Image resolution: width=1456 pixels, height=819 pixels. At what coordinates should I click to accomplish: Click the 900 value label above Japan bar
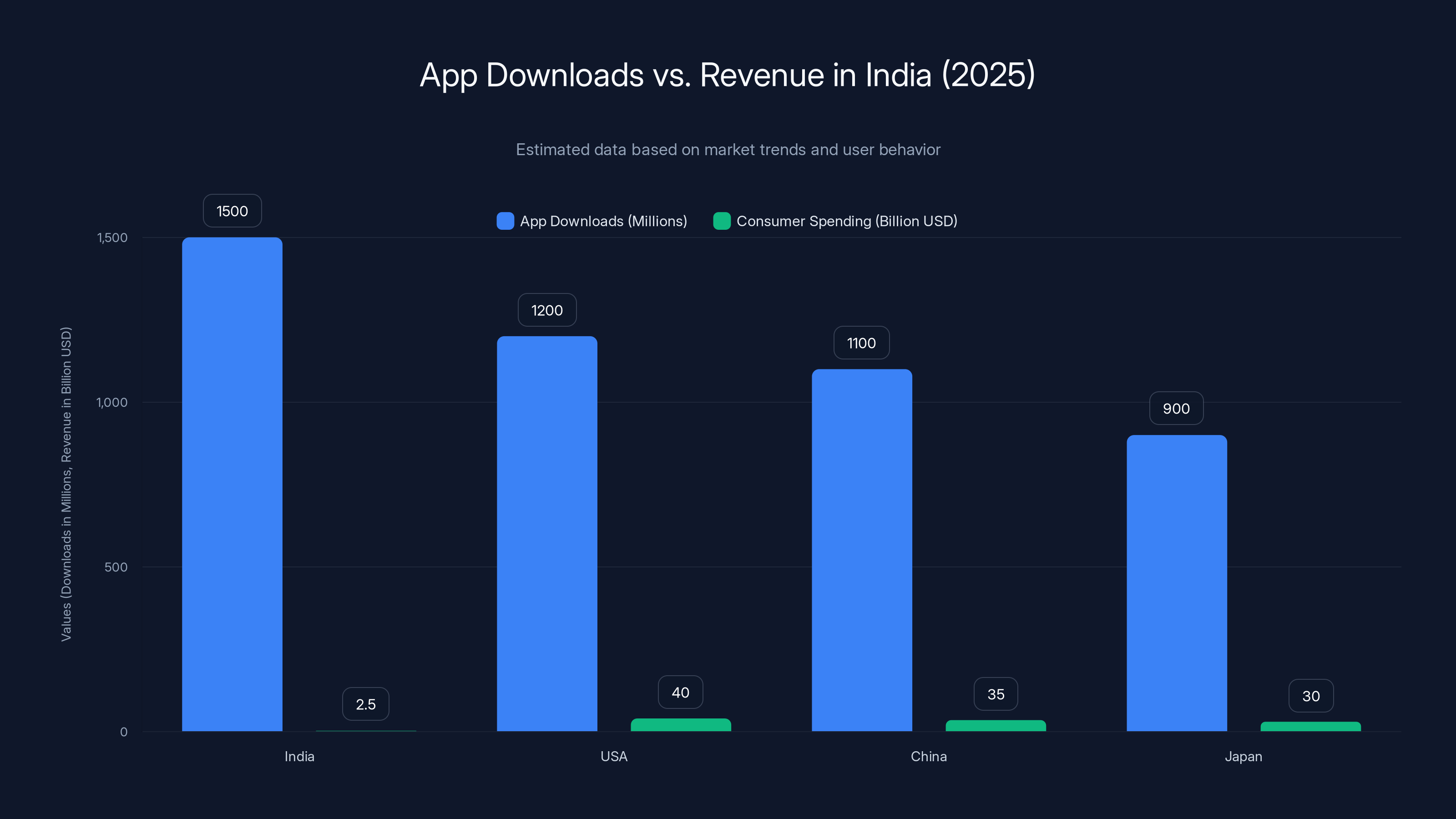coord(1176,408)
